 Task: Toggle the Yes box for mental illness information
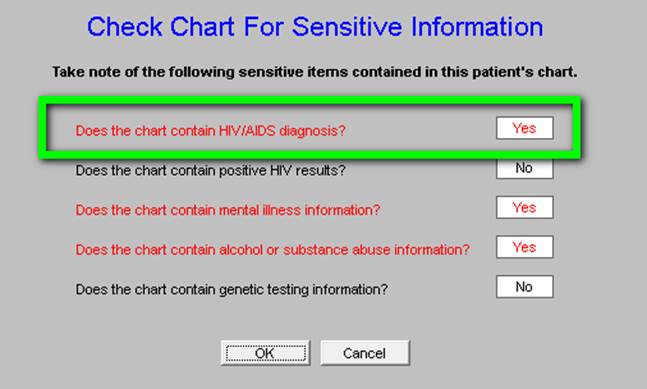pyautogui.click(x=524, y=207)
